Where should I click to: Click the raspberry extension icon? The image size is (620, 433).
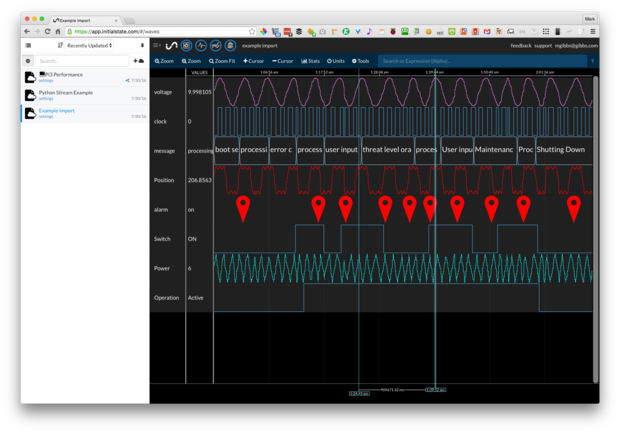pos(393,31)
